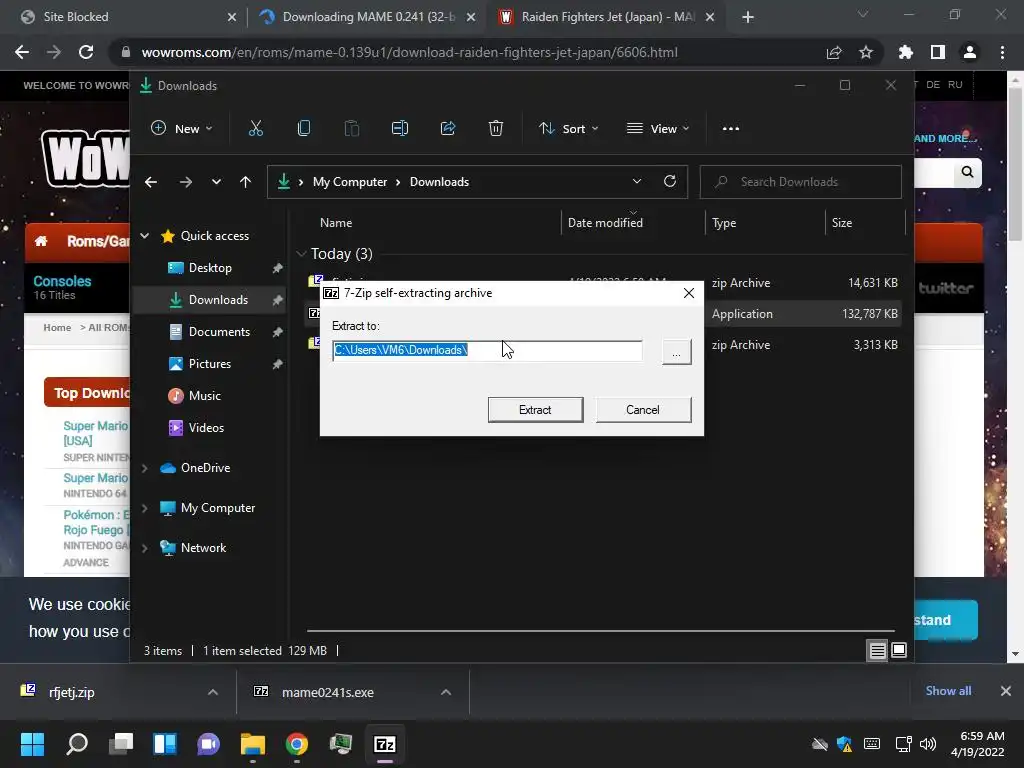The image size is (1024, 768).
Task: Expand the address bar history dropdown
Action: coord(637,182)
